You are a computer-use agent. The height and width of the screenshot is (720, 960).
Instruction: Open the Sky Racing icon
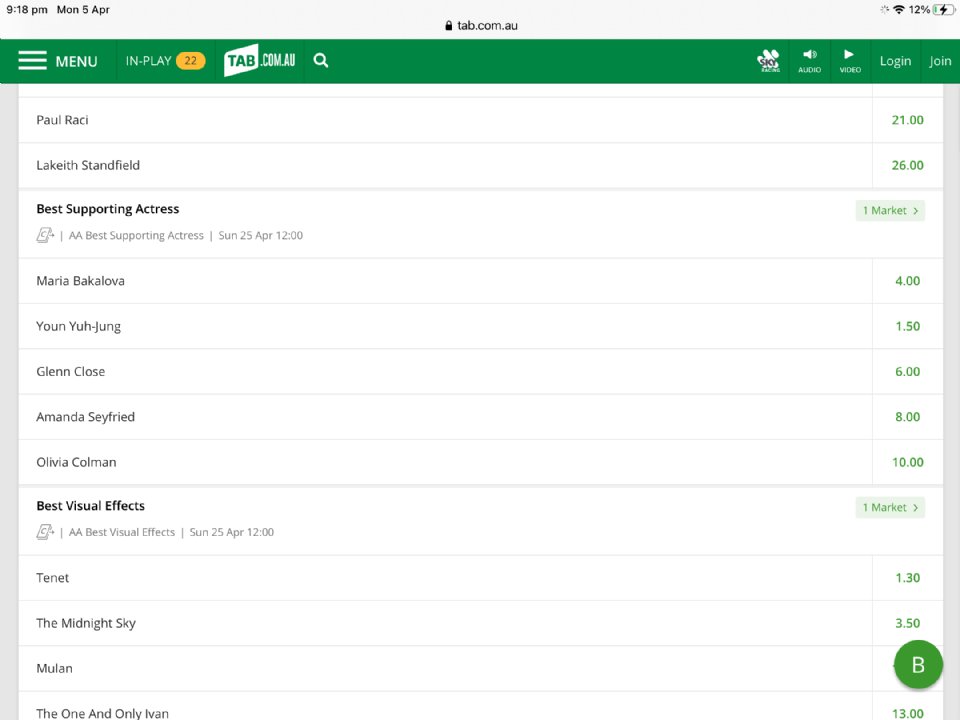[768, 61]
